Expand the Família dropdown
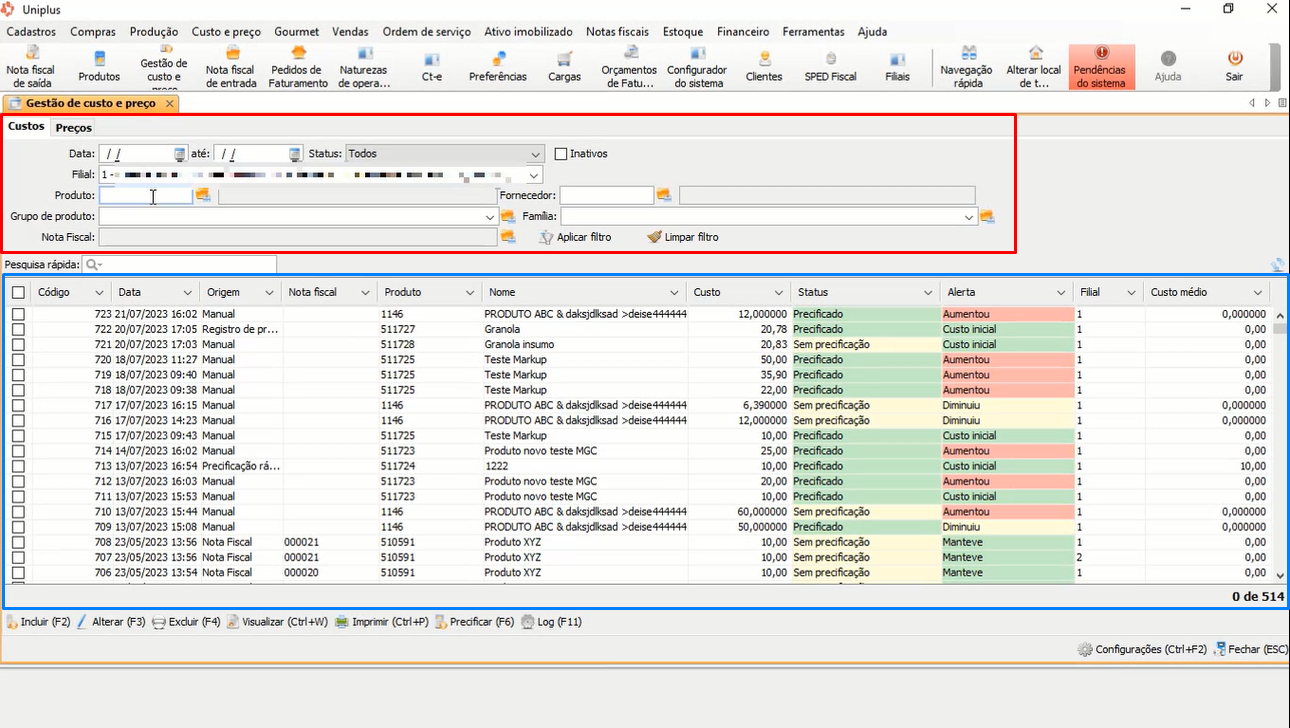1290x728 pixels. point(969,217)
